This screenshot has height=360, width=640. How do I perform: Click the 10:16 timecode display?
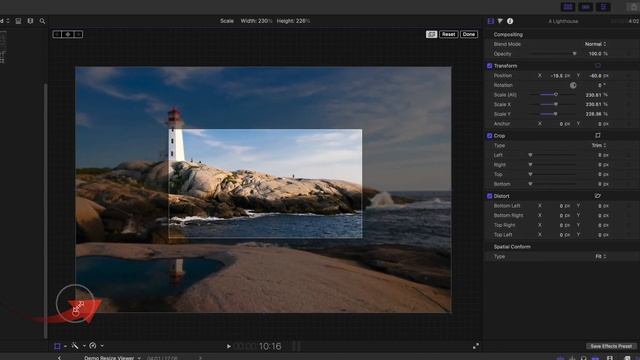[270, 347]
